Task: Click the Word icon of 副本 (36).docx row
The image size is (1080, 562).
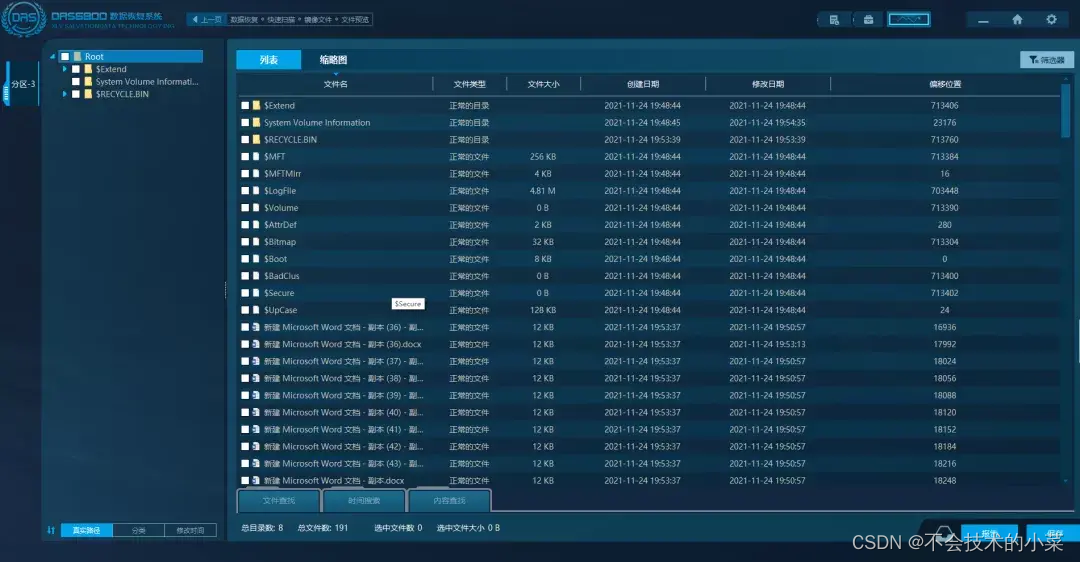Action: [256, 344]
